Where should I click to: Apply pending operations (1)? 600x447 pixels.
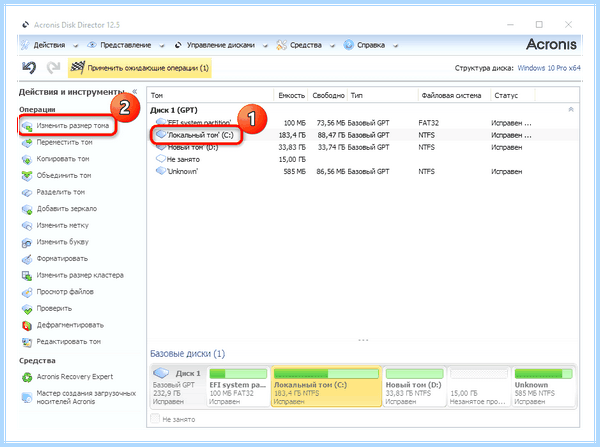pos(140,68)
